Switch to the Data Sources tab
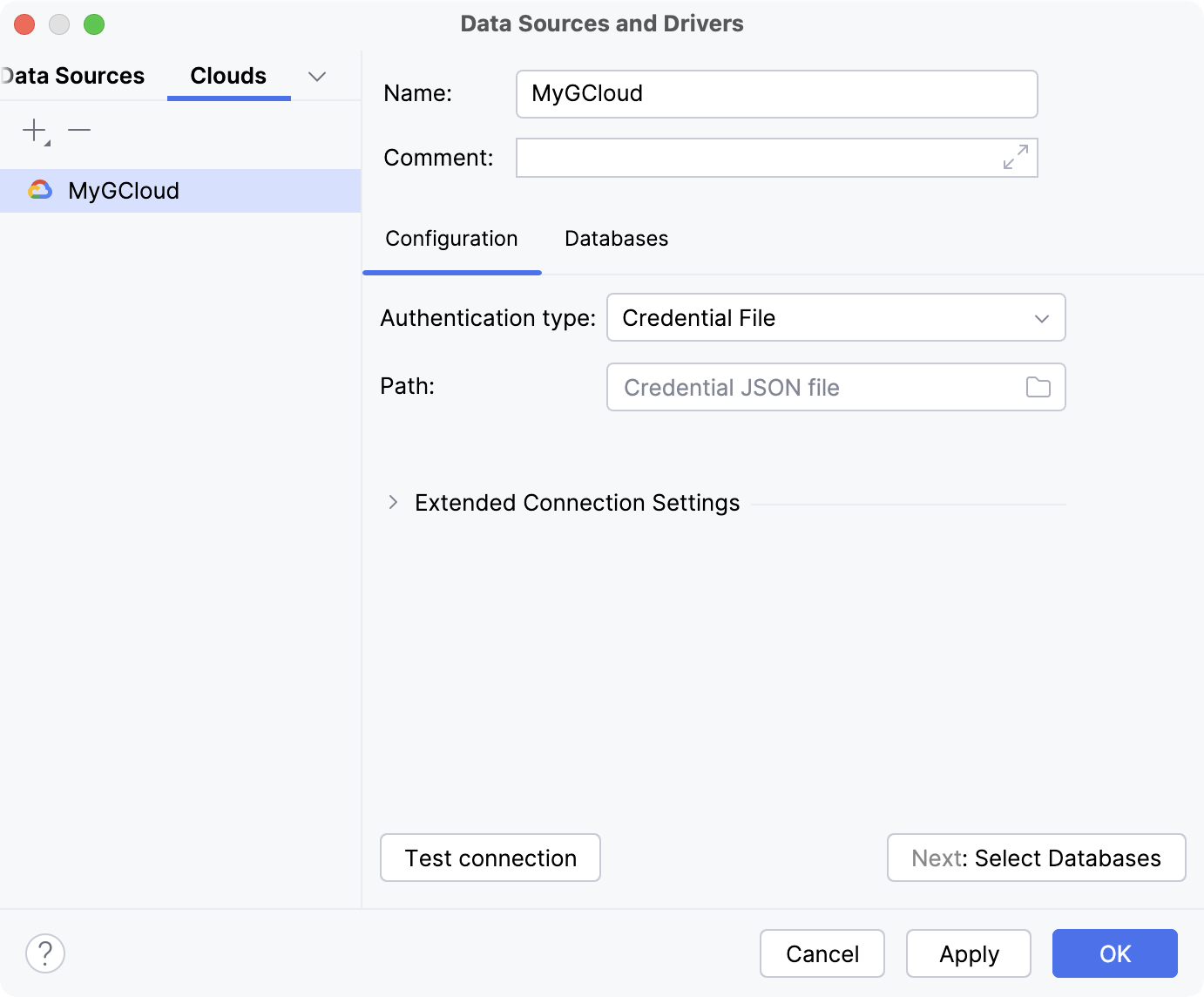1204x997 pixels. point(71,76)
